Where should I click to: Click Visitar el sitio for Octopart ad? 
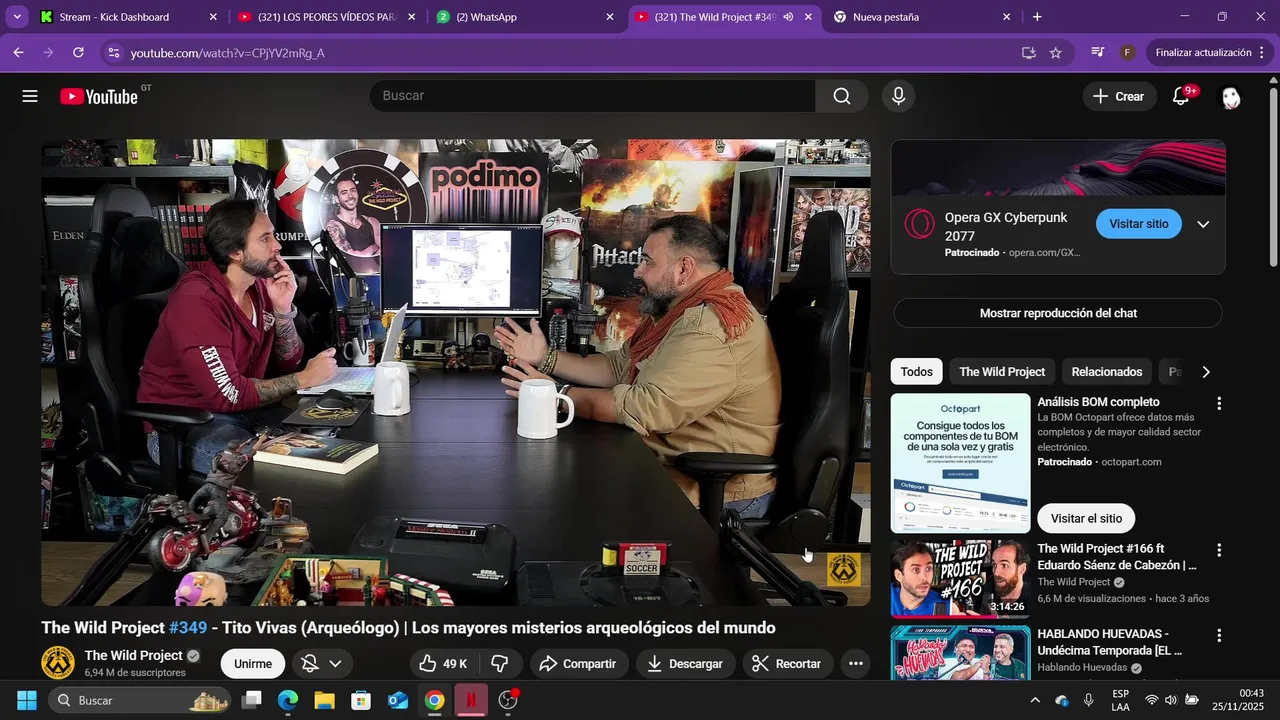click(1086, 518)
